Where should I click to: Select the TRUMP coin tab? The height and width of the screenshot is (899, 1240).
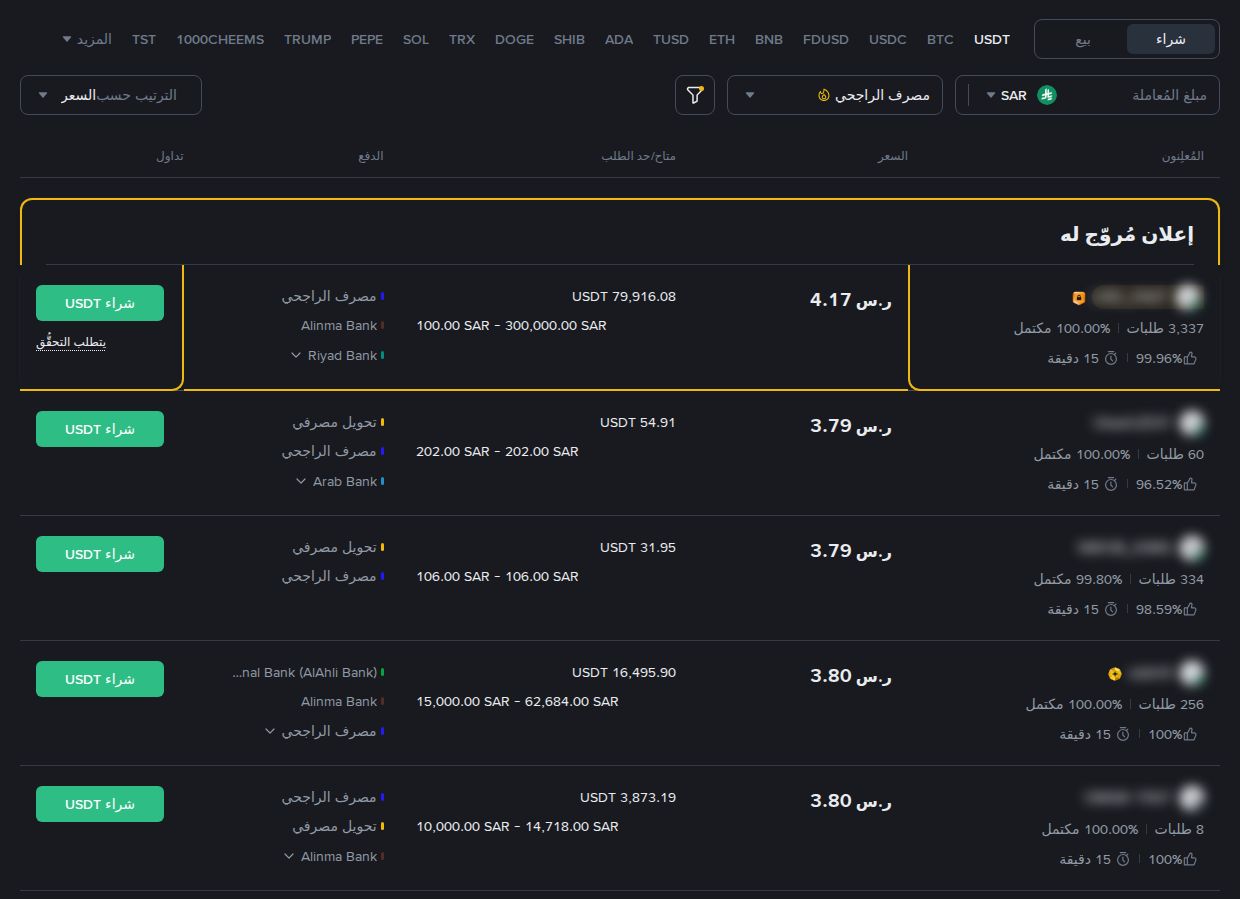[x=307, y=40]
